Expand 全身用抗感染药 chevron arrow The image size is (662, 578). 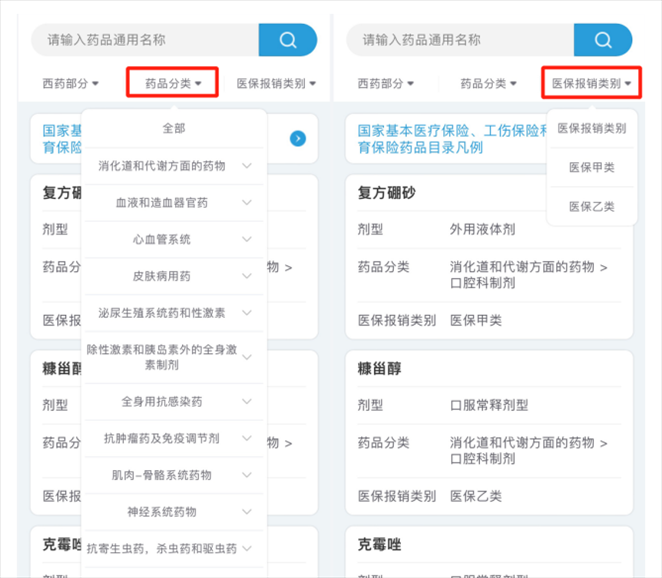coord(247,401)
